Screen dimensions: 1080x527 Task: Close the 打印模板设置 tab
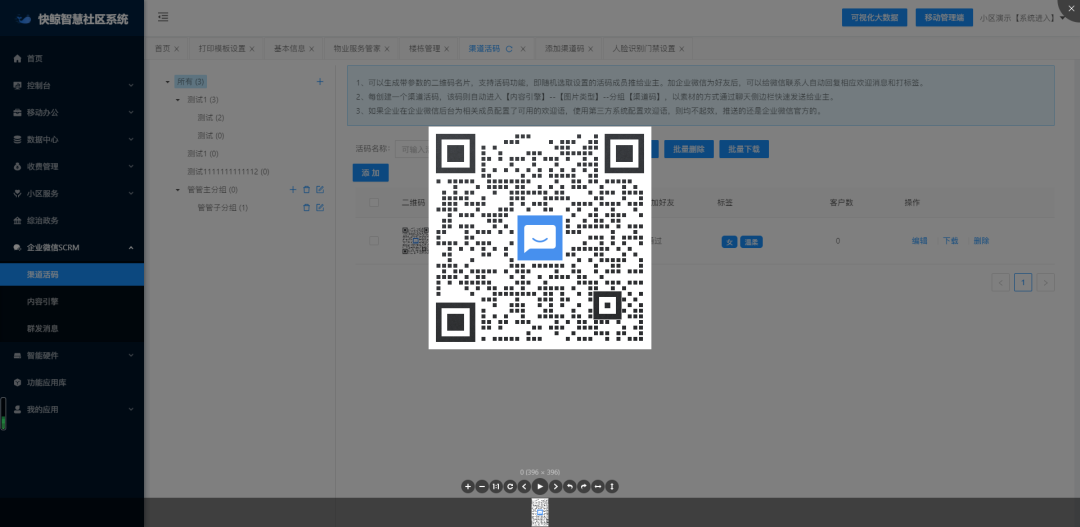pos(252,49)
